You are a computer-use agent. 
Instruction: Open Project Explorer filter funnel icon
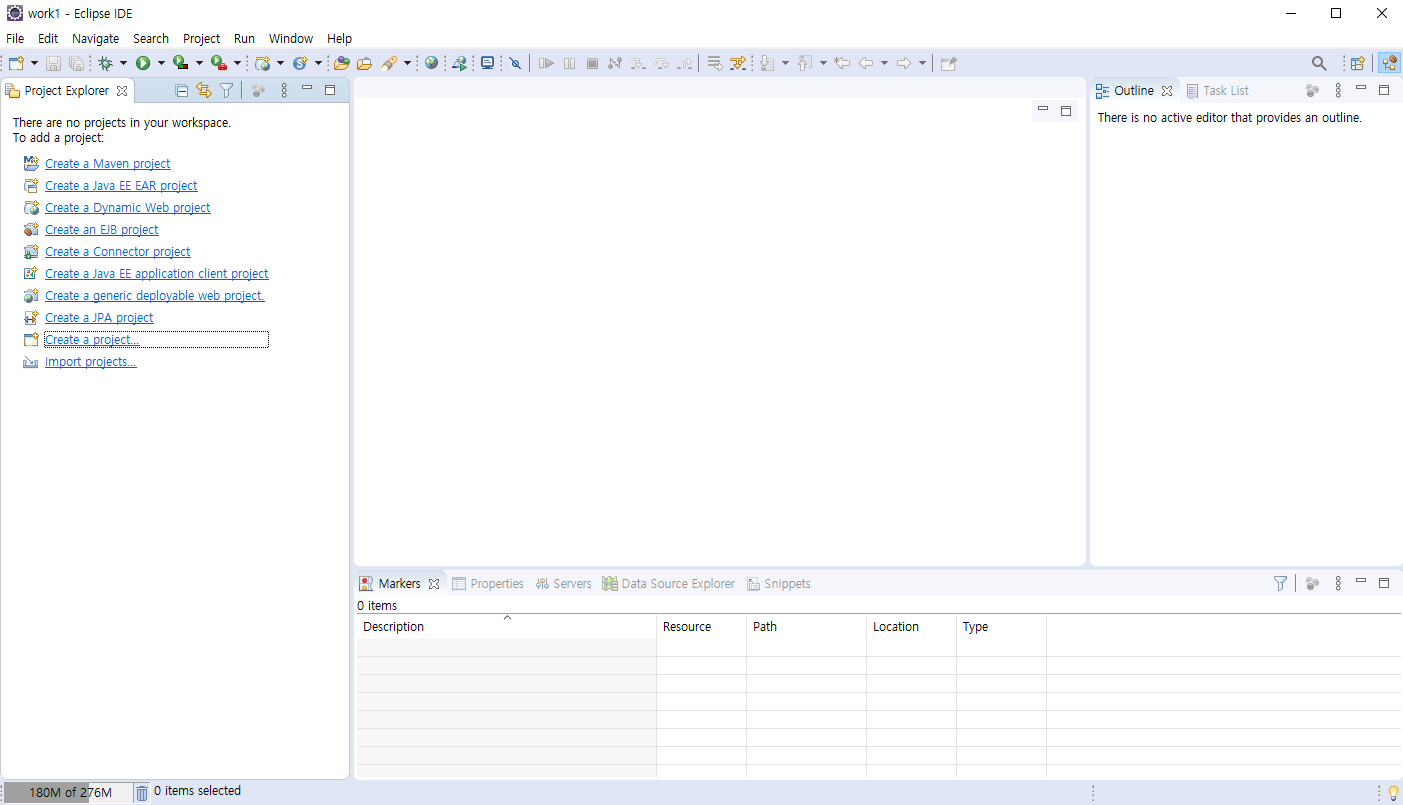227,90
